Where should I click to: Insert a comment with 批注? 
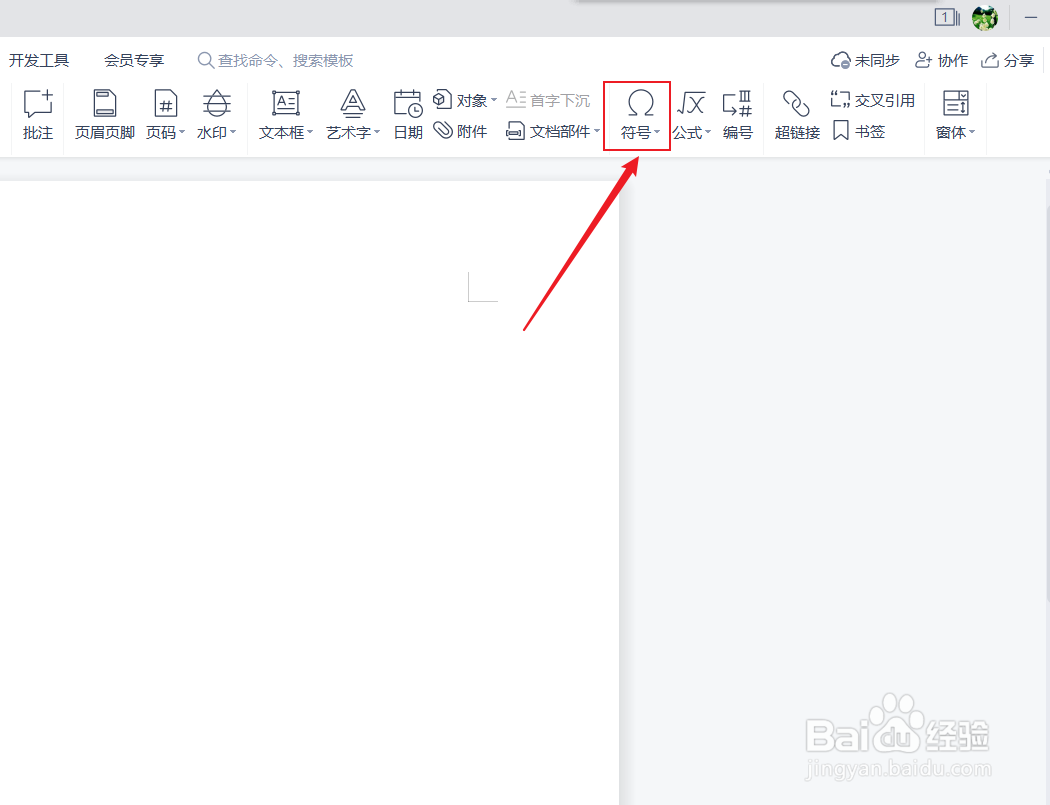[x=38, y=115]
